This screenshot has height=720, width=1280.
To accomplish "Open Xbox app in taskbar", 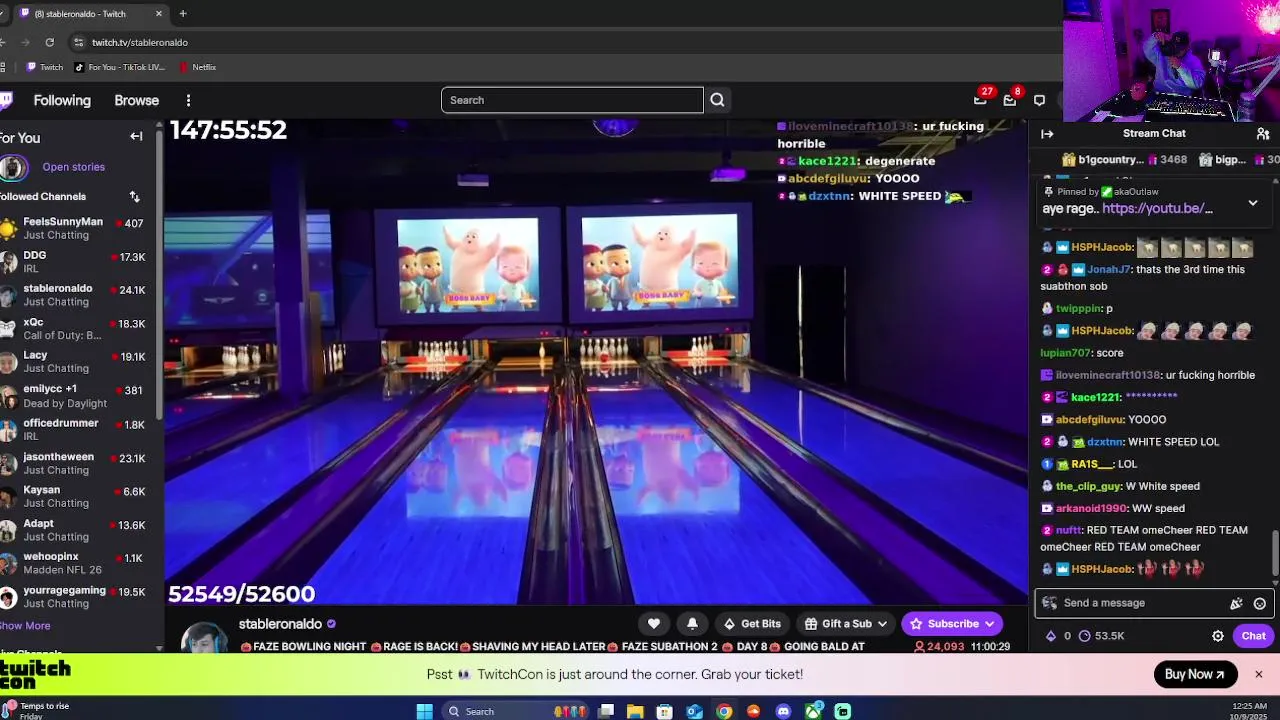I will tap(814, 711).
